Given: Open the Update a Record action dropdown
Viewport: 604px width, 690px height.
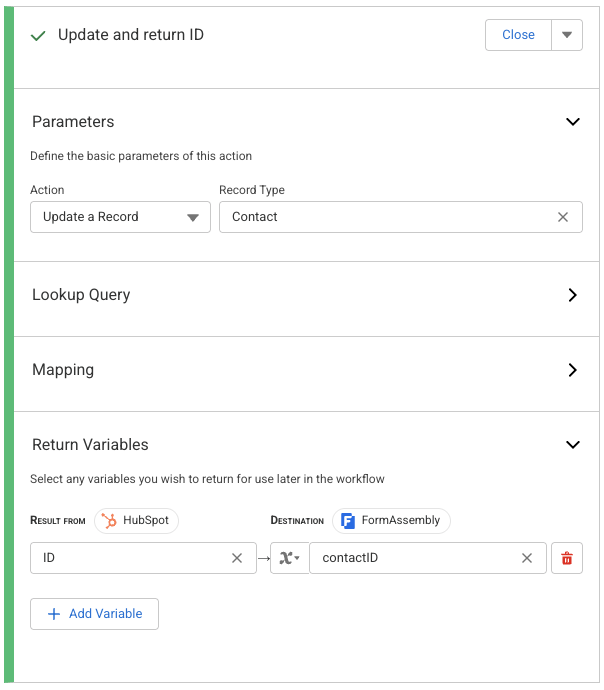Looking at the screenshot, I should 120,217.
